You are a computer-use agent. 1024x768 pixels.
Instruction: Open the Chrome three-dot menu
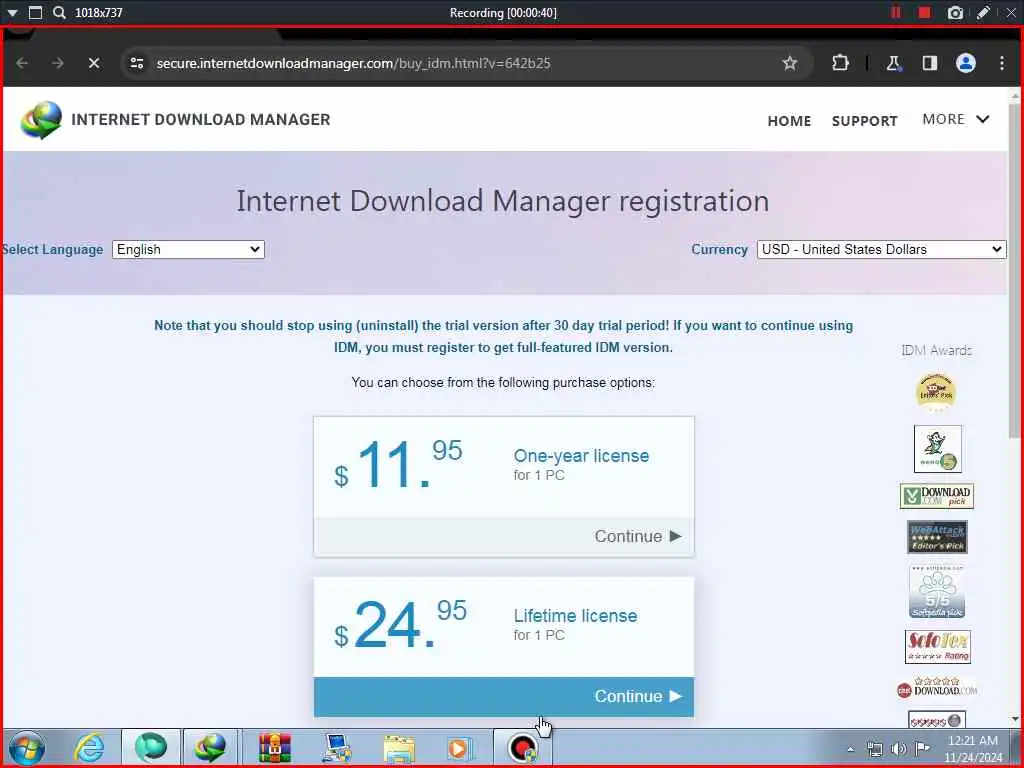(x=1002, y=63)
